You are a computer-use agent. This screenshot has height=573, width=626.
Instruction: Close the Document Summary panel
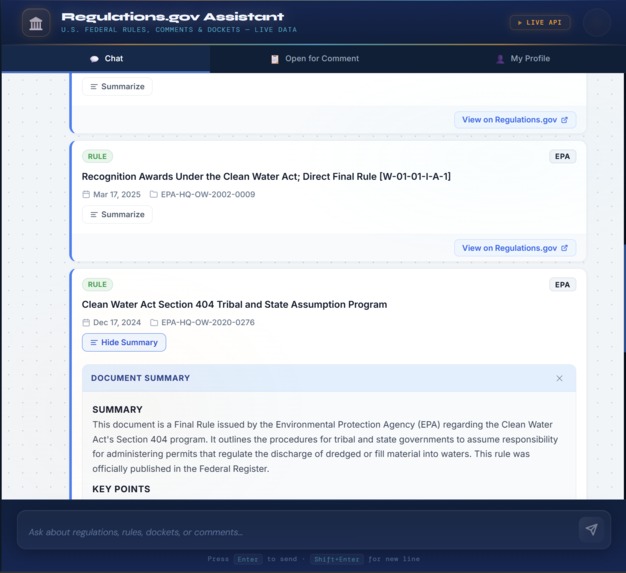tap(559, 379)
